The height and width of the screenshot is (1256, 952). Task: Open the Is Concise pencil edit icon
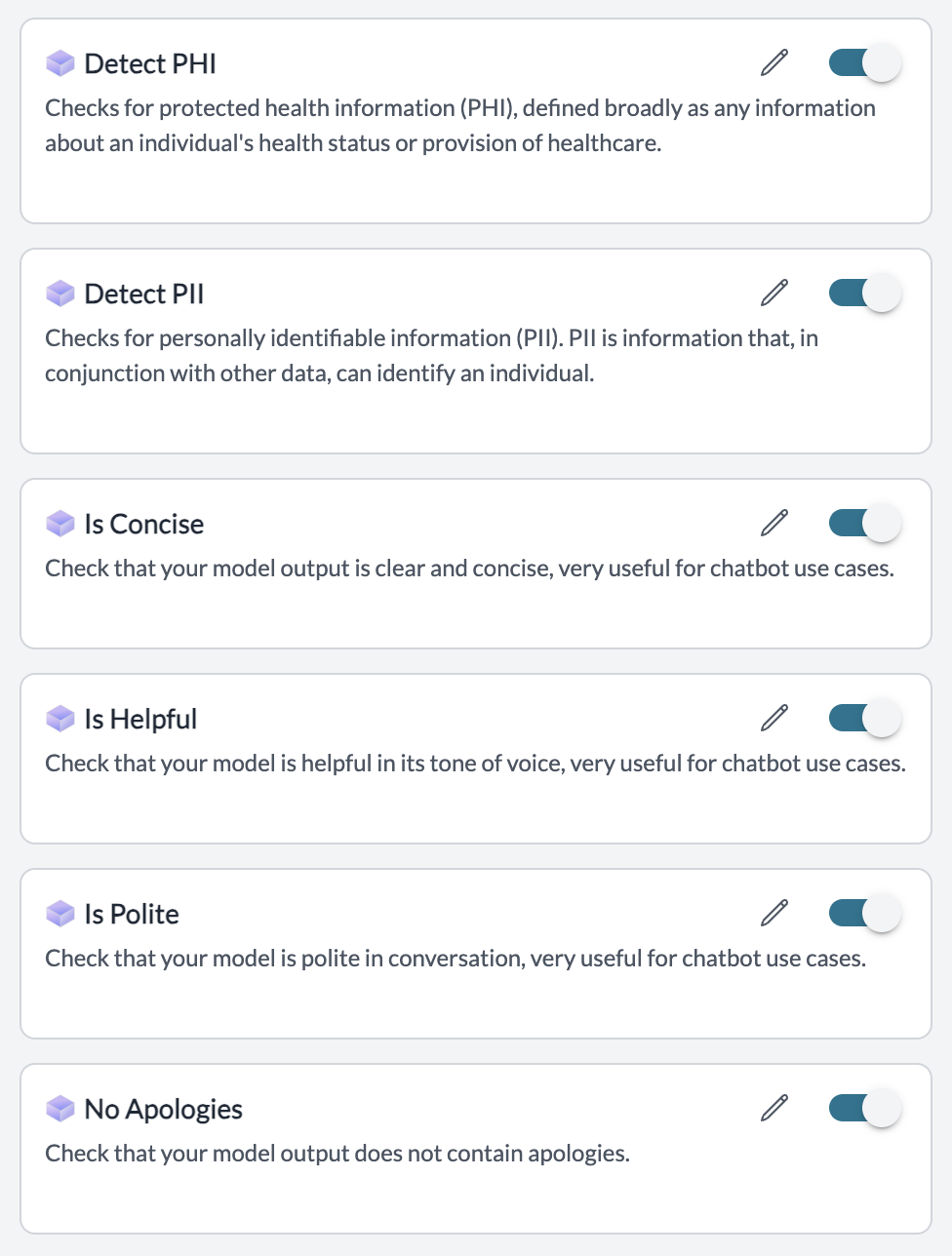(774, 523)
